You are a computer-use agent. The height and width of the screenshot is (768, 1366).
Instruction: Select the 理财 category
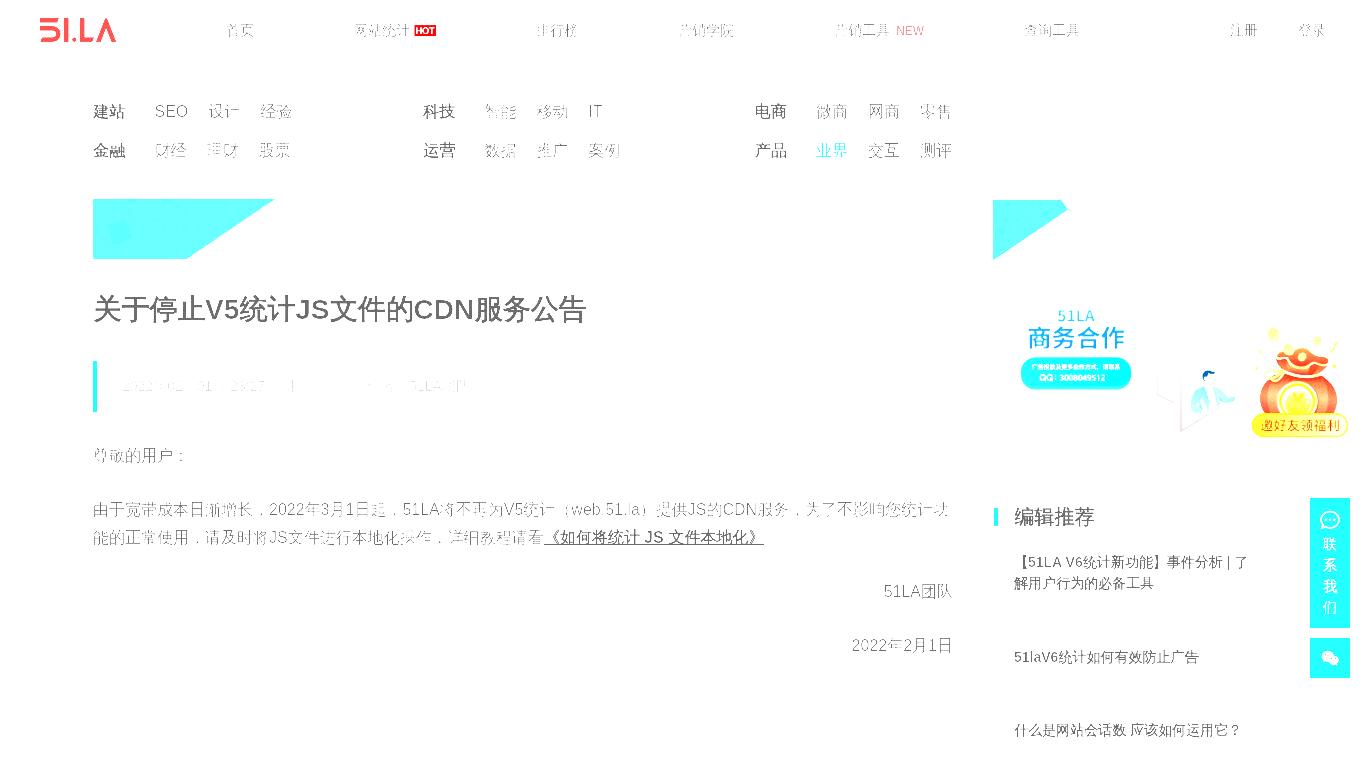point(223,150)
